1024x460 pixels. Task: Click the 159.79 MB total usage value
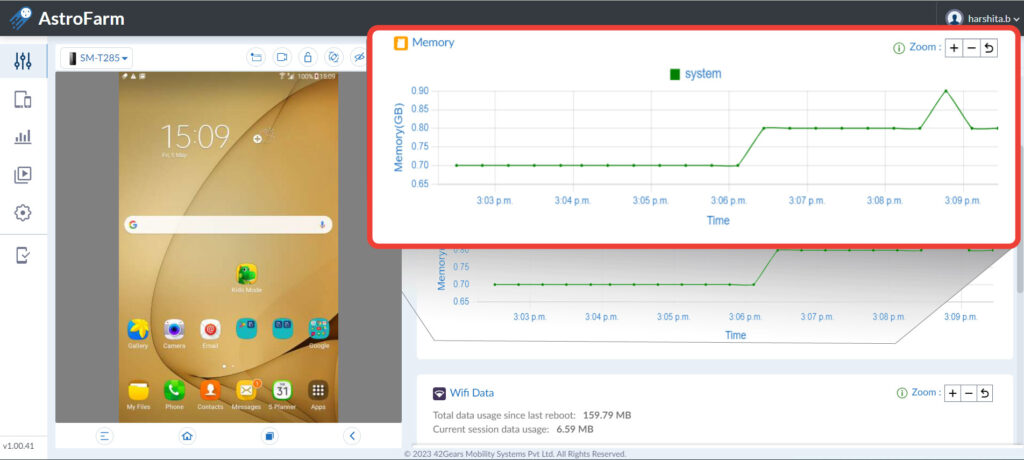607,415
